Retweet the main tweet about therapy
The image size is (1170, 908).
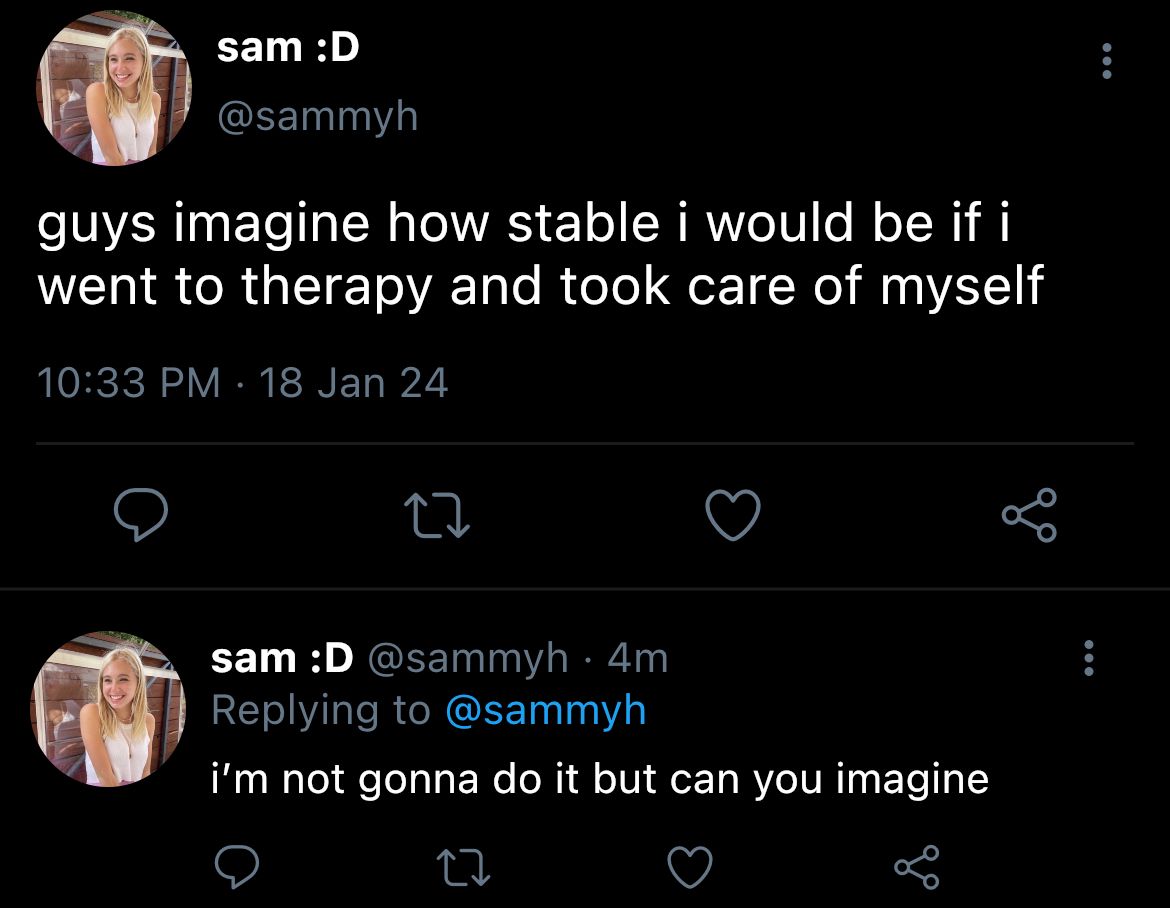coord(437,517)
